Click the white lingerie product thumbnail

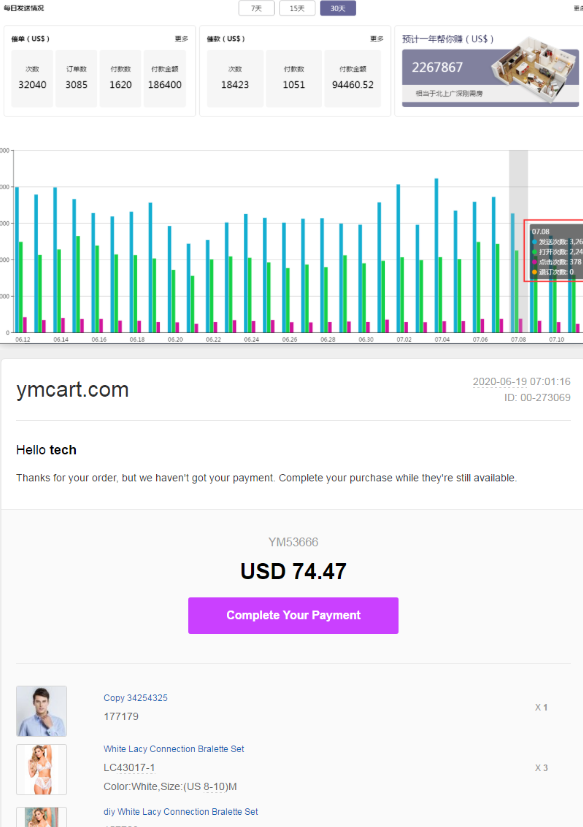[42, 770]
